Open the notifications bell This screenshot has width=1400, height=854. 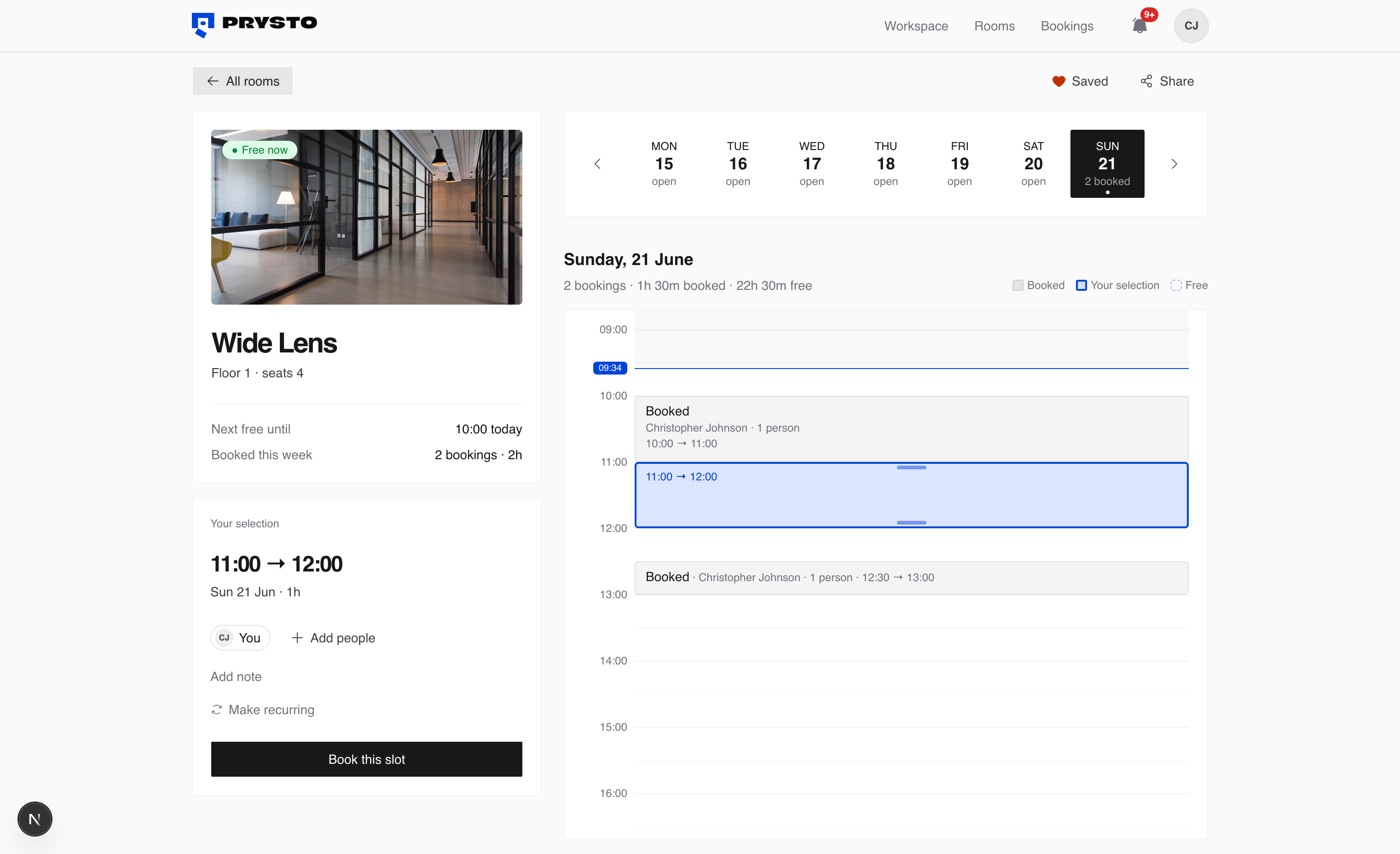[x=1139, y=26]
